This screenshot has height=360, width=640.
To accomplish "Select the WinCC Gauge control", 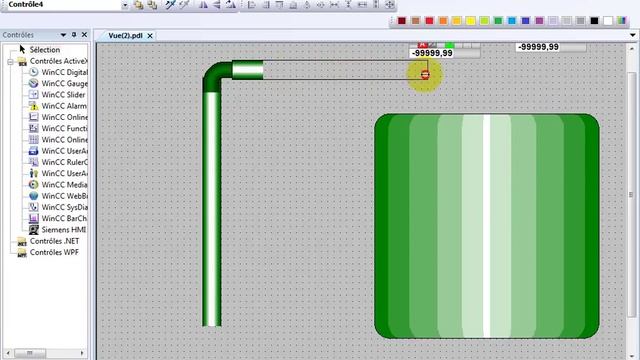I will 58,83.
